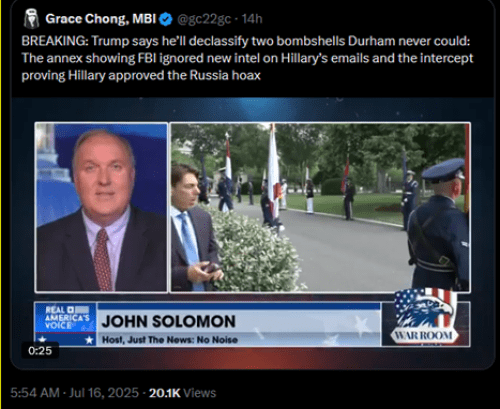Click the Russia hoax line of text
This screenshot has height=409, width=500.
click(x=141, y=75)
